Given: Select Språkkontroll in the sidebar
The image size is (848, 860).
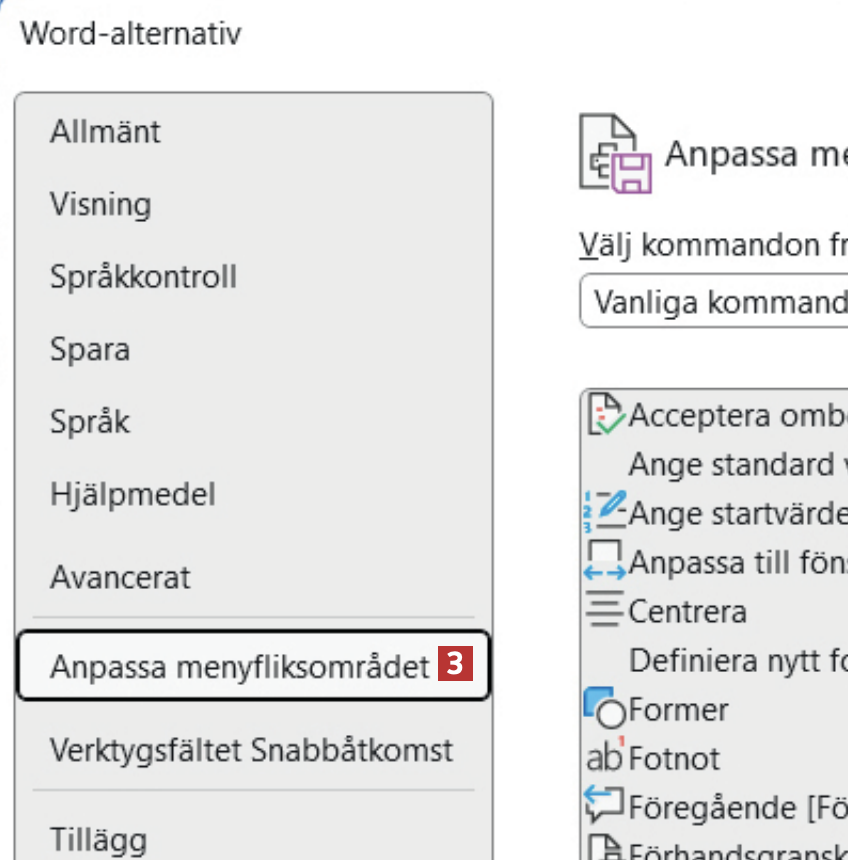Looking at the screenshot, I should (143, 277).
